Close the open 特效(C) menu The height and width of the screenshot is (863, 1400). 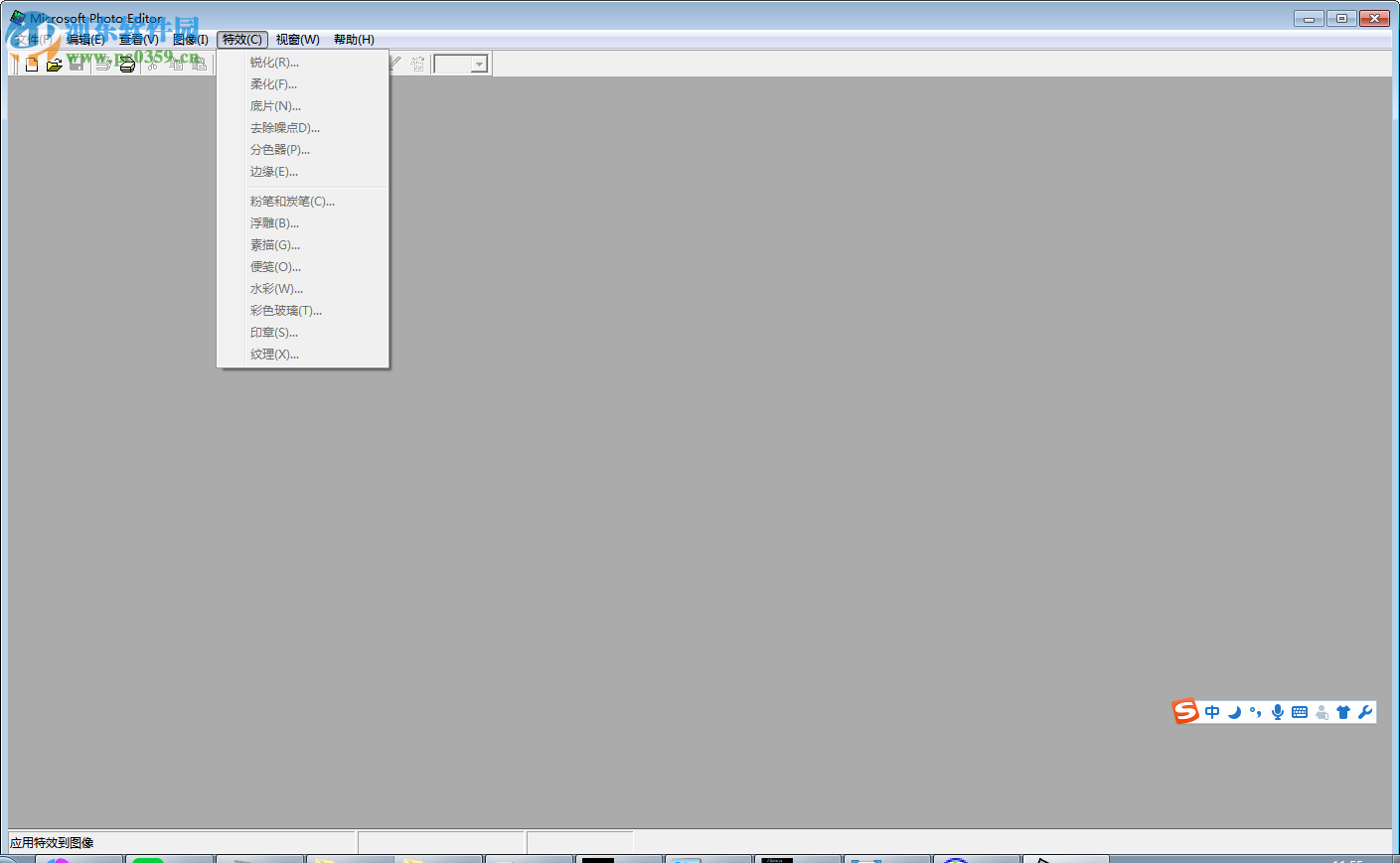click(x=242, y=40)
